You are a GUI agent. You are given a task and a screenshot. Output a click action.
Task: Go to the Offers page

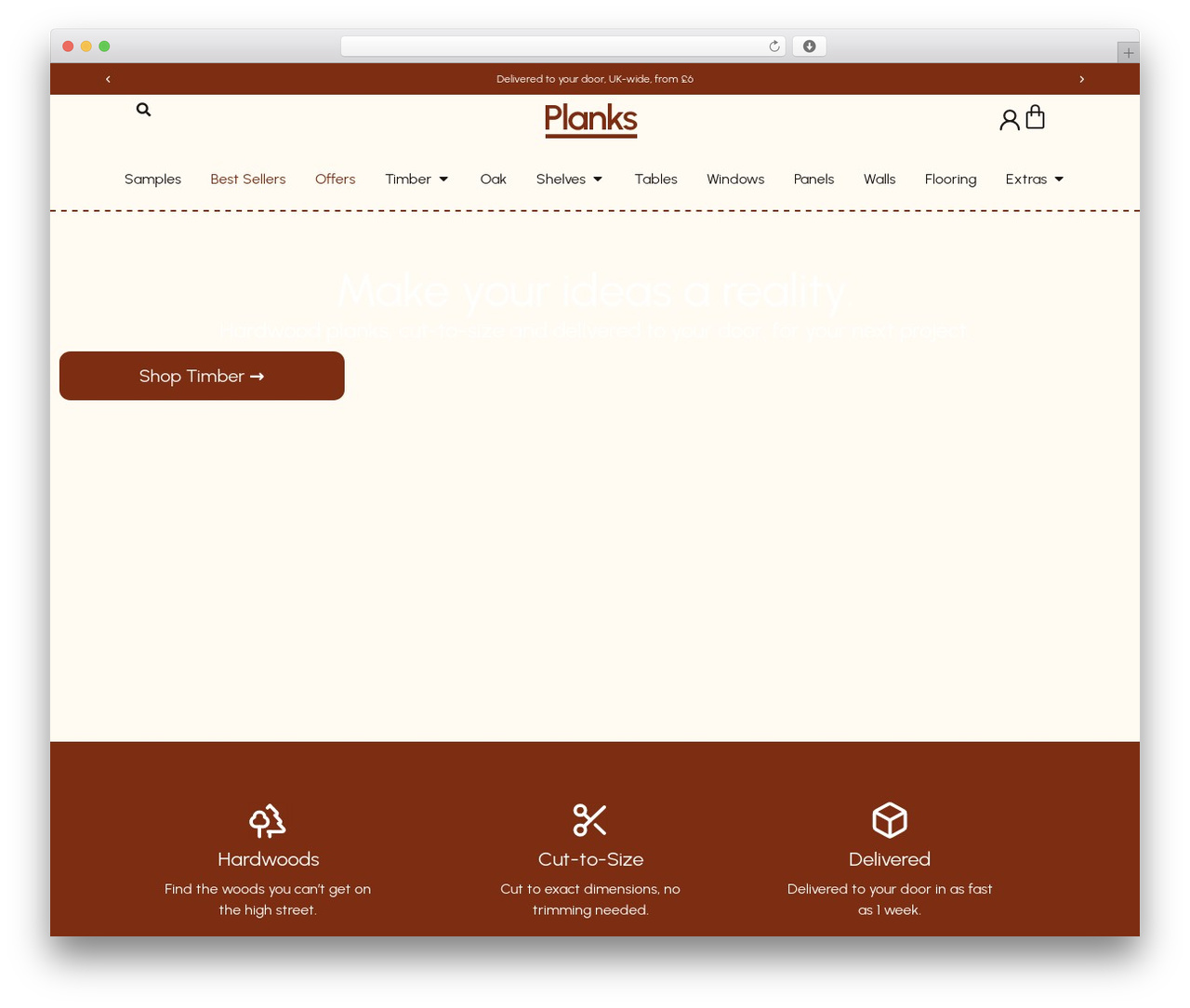click(x=336, y=179)
